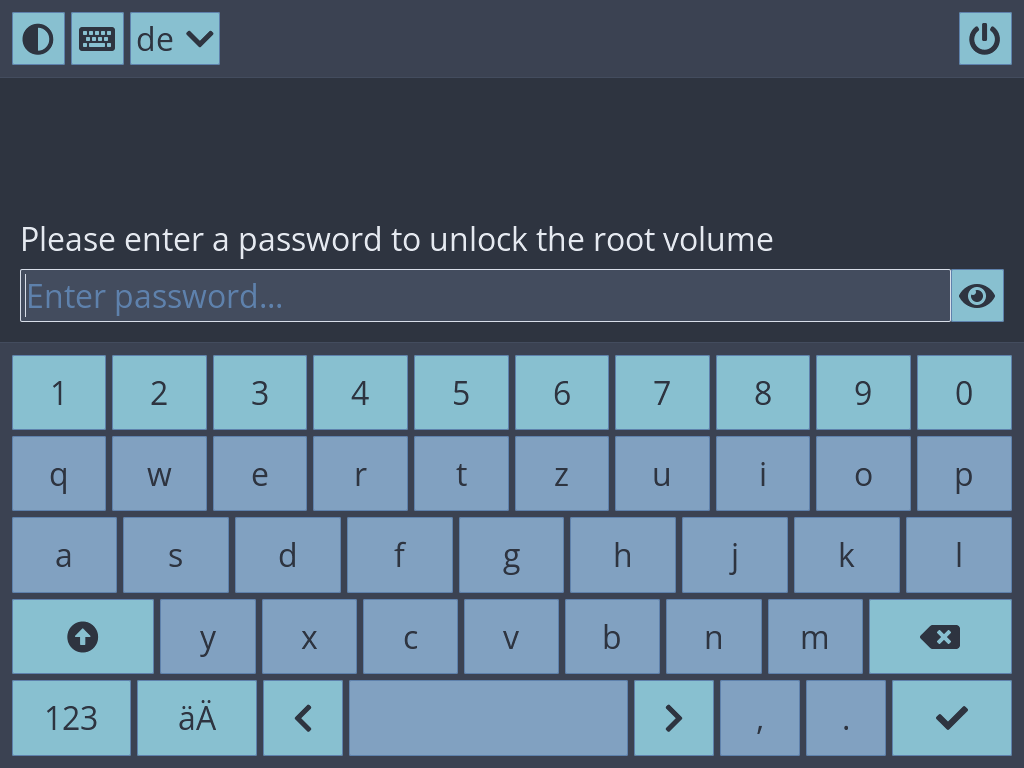Move cursor left with the chevron key
The height and width of the screenshot is (768, 1024).
pos(303,718)
